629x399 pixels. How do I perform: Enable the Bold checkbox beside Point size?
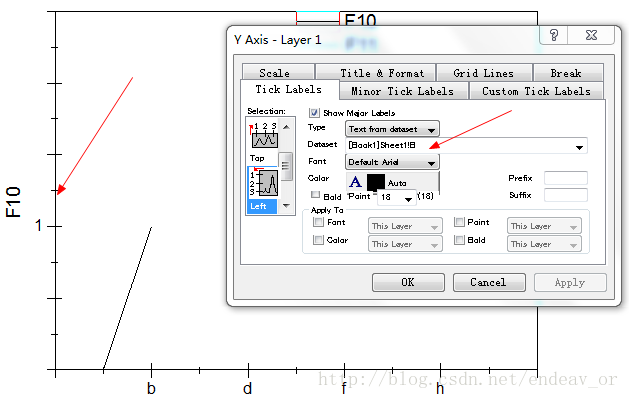coord(315,195)
